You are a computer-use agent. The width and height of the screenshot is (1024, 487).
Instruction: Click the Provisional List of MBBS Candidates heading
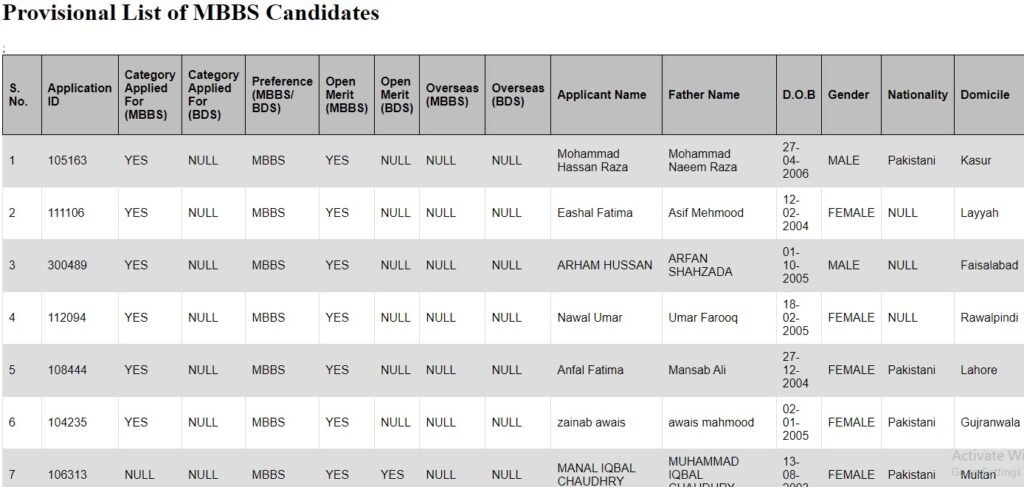191,14
